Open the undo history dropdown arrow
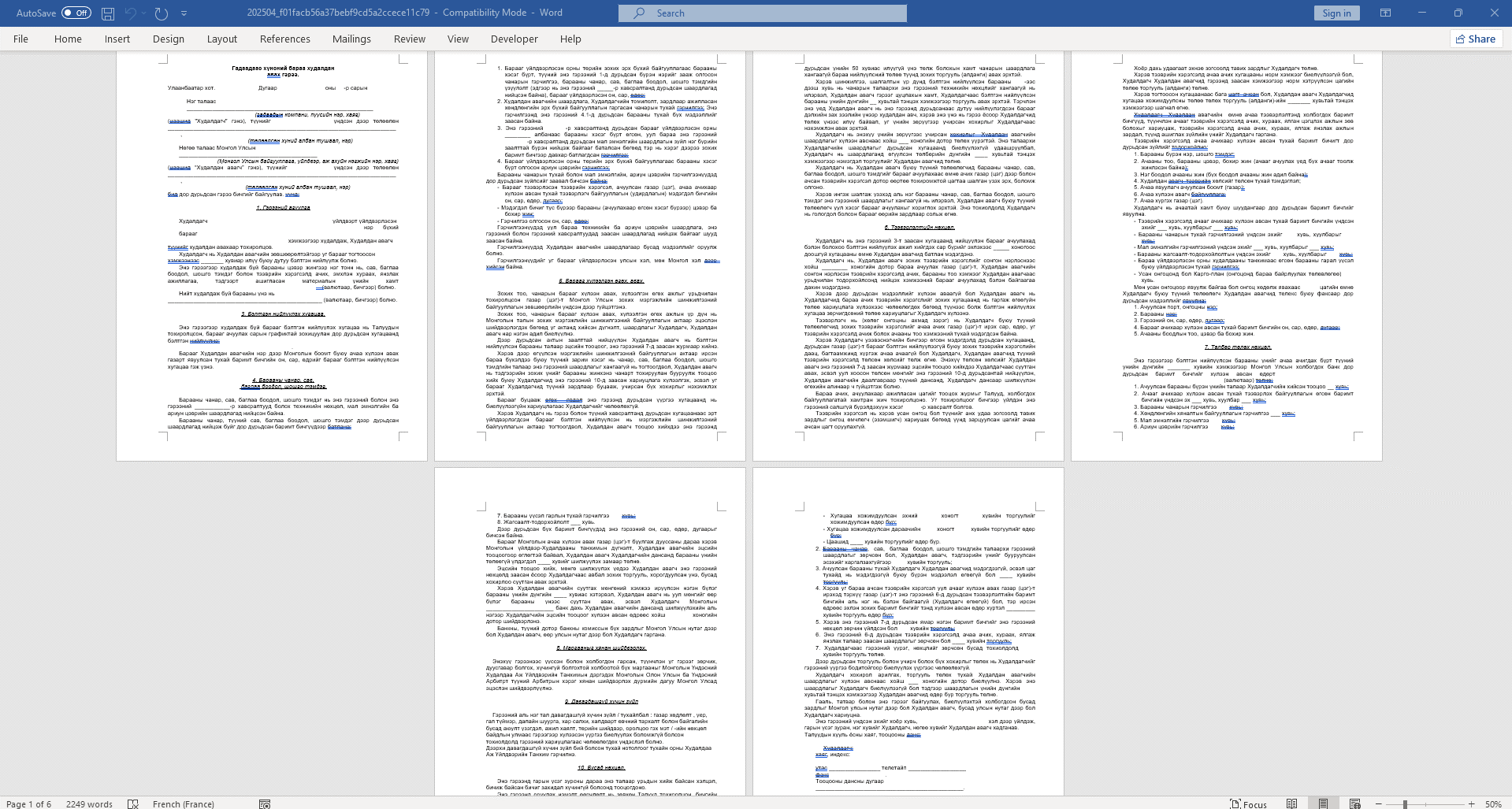1512x809 pixels. (145, 13)
